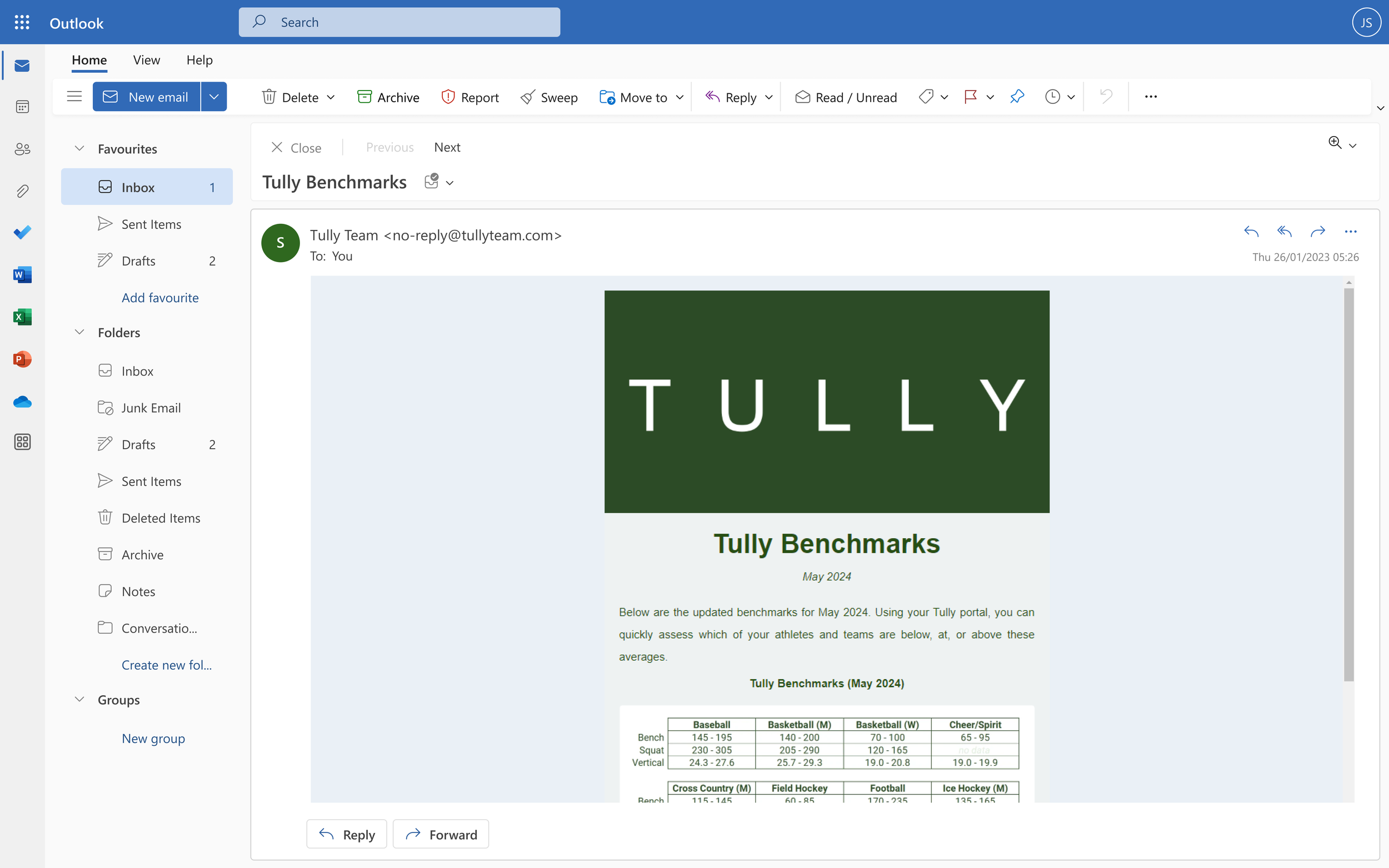Open the Calendar from the left rail
This screenshot has width=1389, height=868.
point(22,106)
